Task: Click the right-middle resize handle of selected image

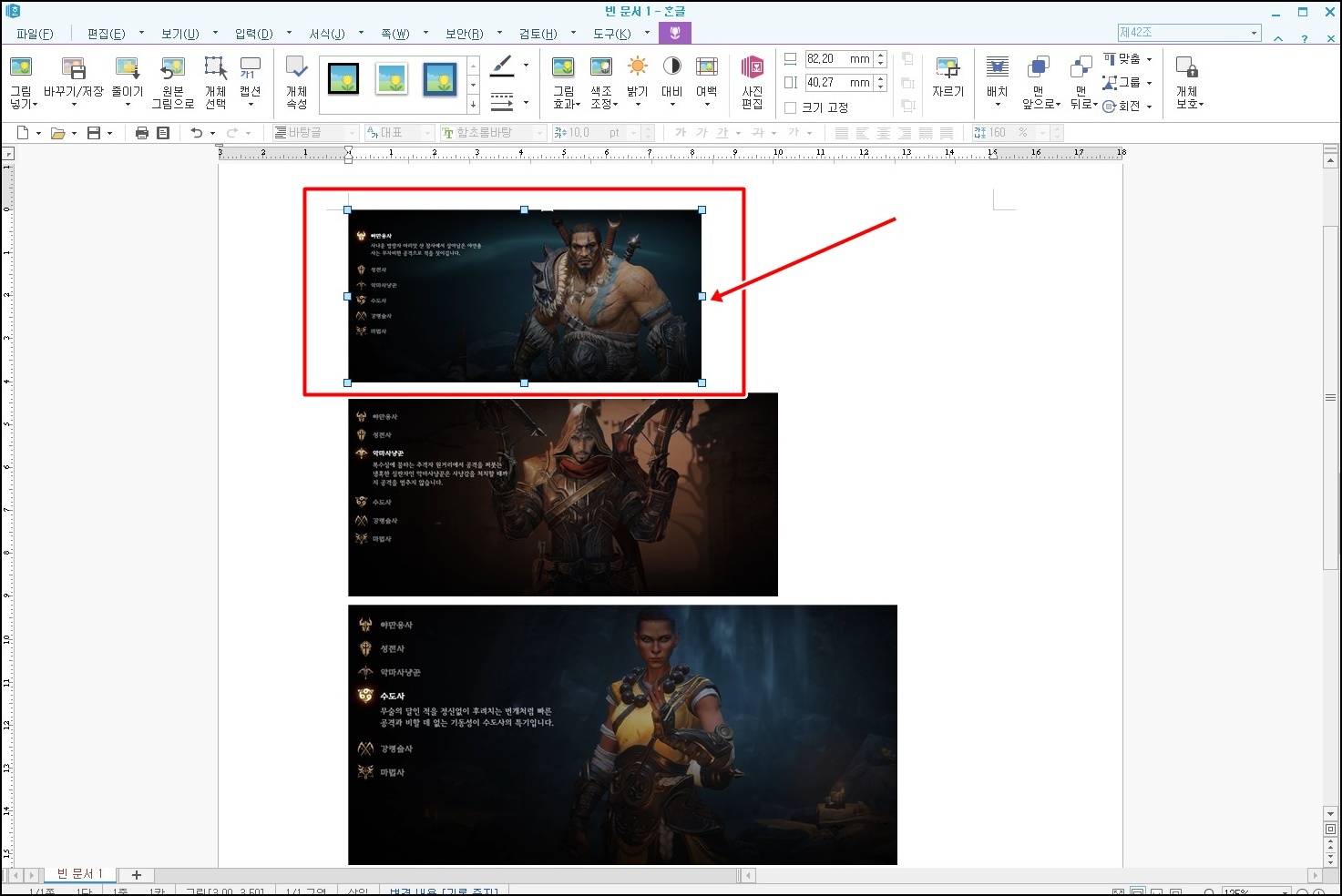Action: click(x=702, y=296)
